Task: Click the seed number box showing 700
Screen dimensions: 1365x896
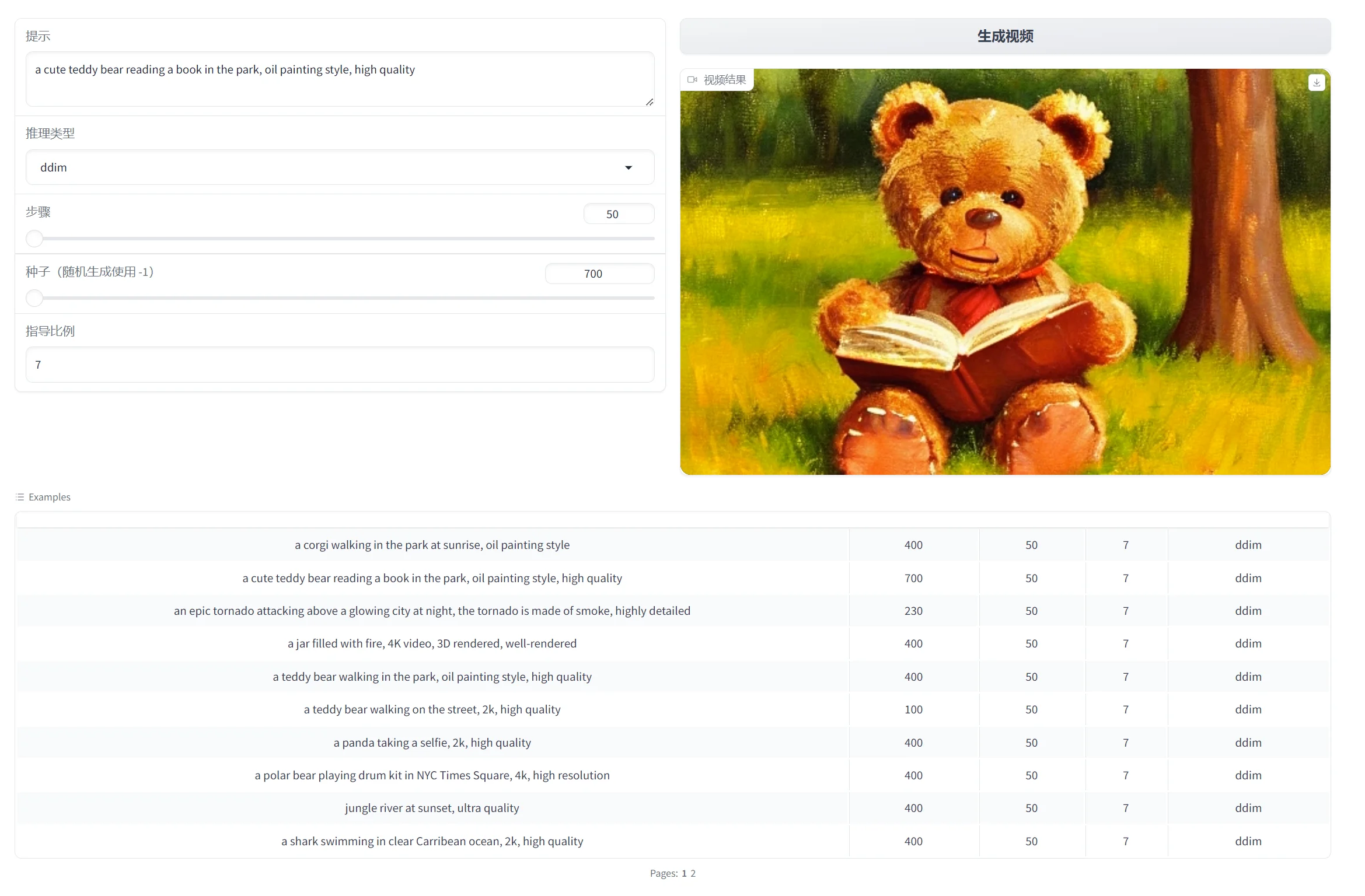Action: tap(599, 274)
